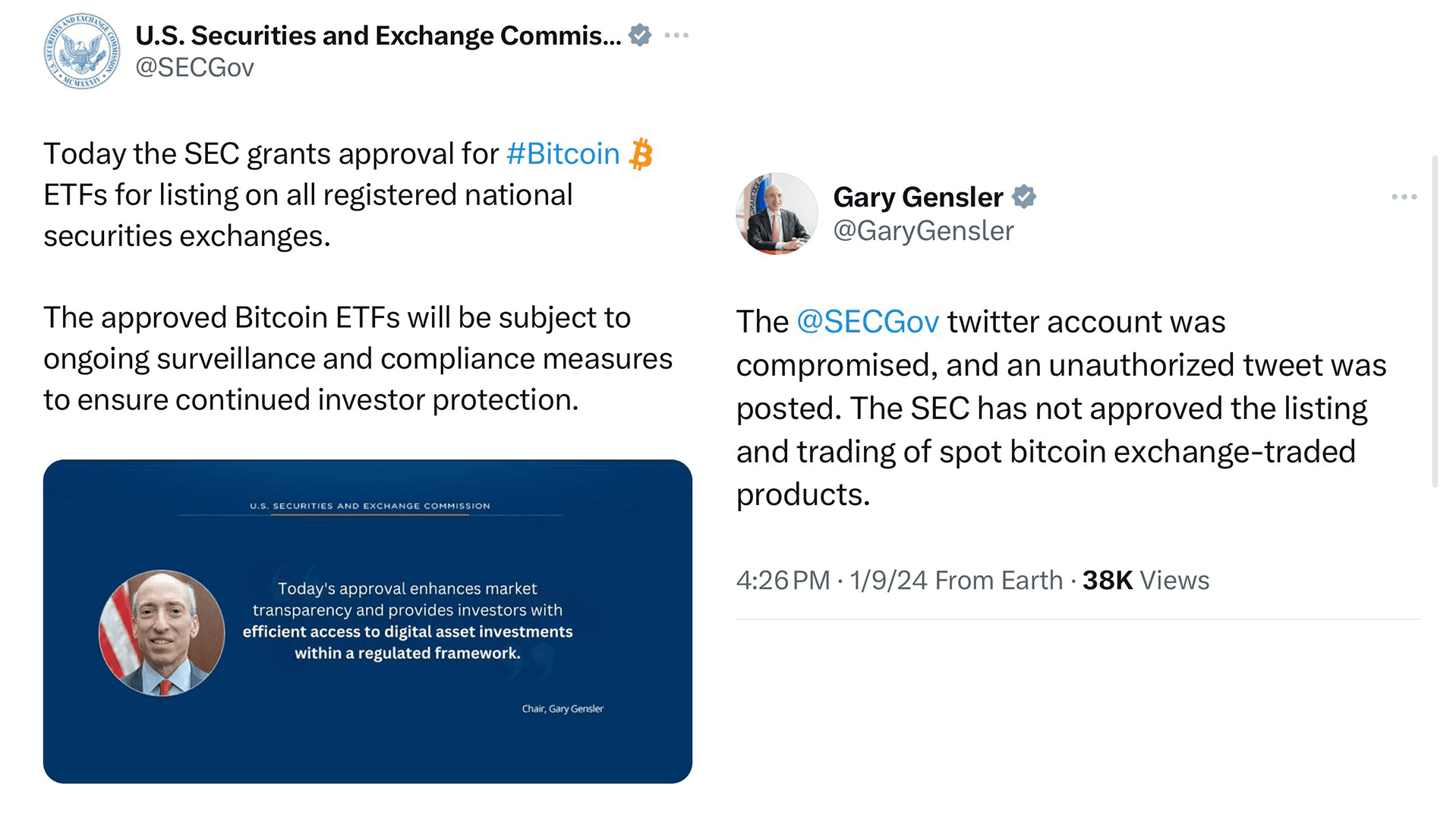Open more options on Gary Gensler's tweet
The width and height of the screenshot is (1456, 820).
coord(1405,196)
